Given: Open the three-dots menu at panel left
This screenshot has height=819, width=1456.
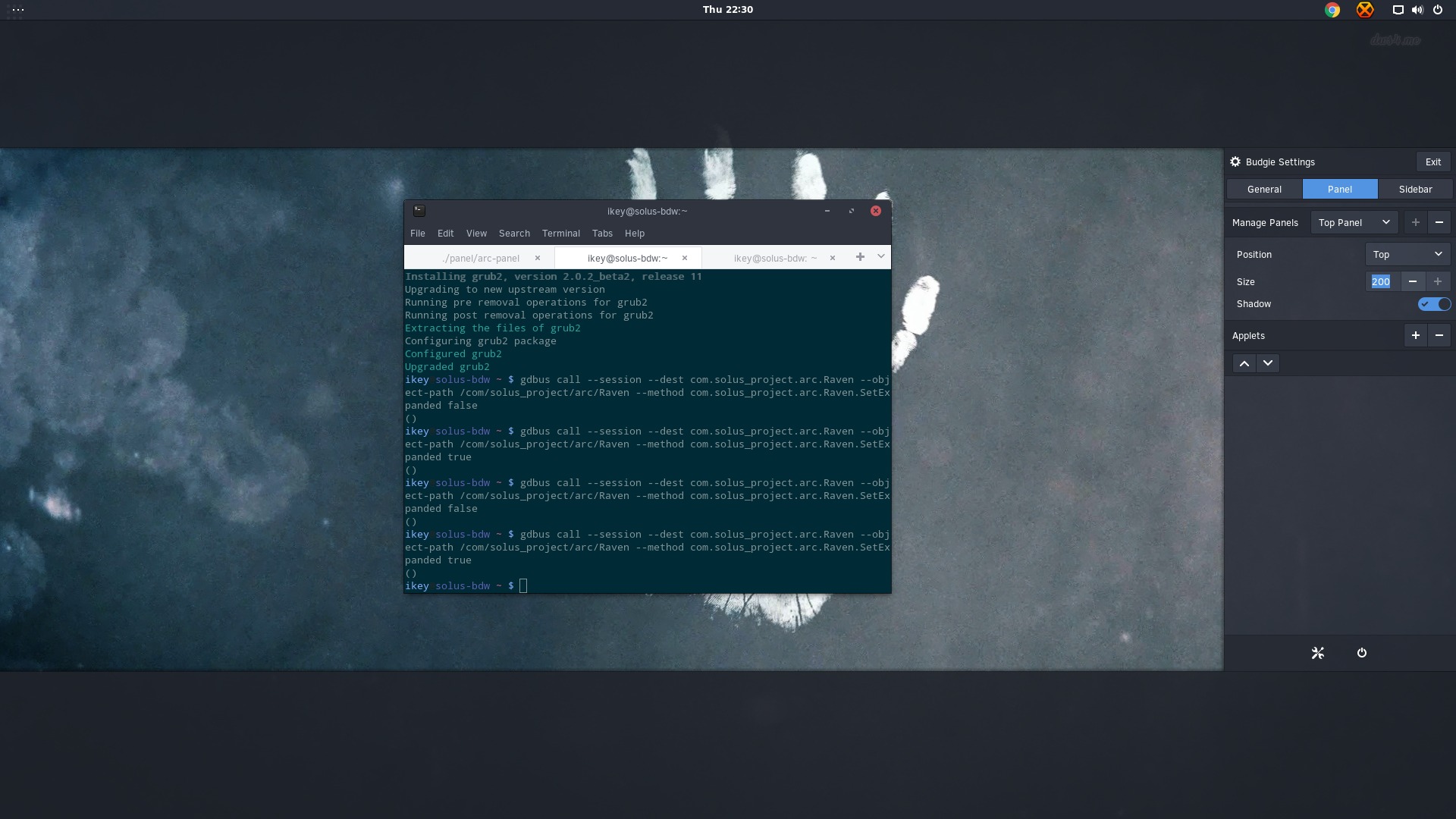Looking at the screenshot, I should 18,10.
